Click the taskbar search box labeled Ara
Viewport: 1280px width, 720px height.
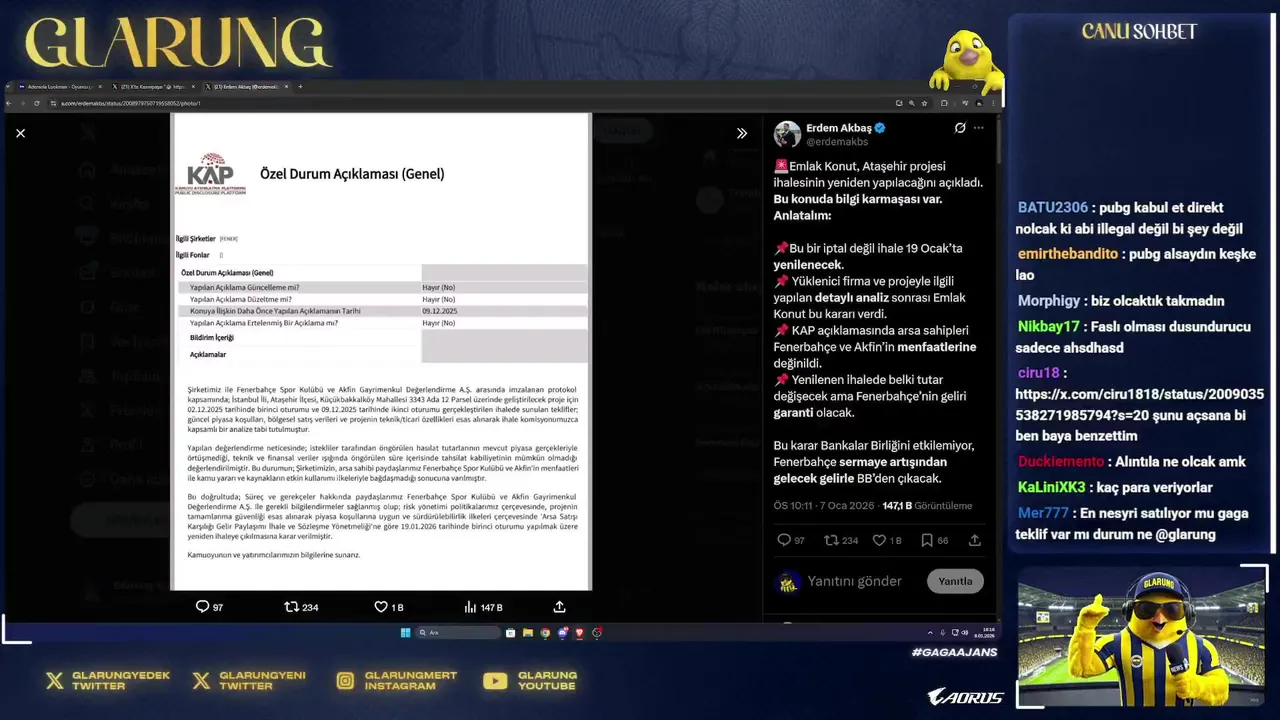click(457, 632)
